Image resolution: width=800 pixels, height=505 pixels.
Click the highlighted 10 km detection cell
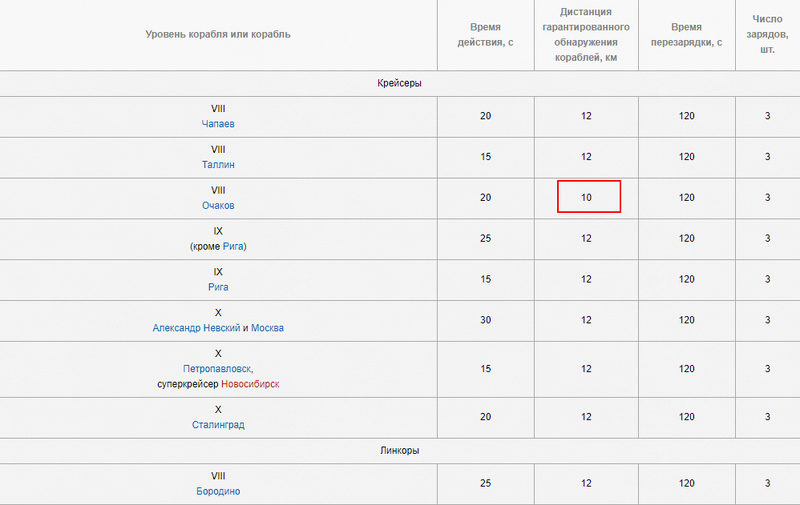(588, 197)
